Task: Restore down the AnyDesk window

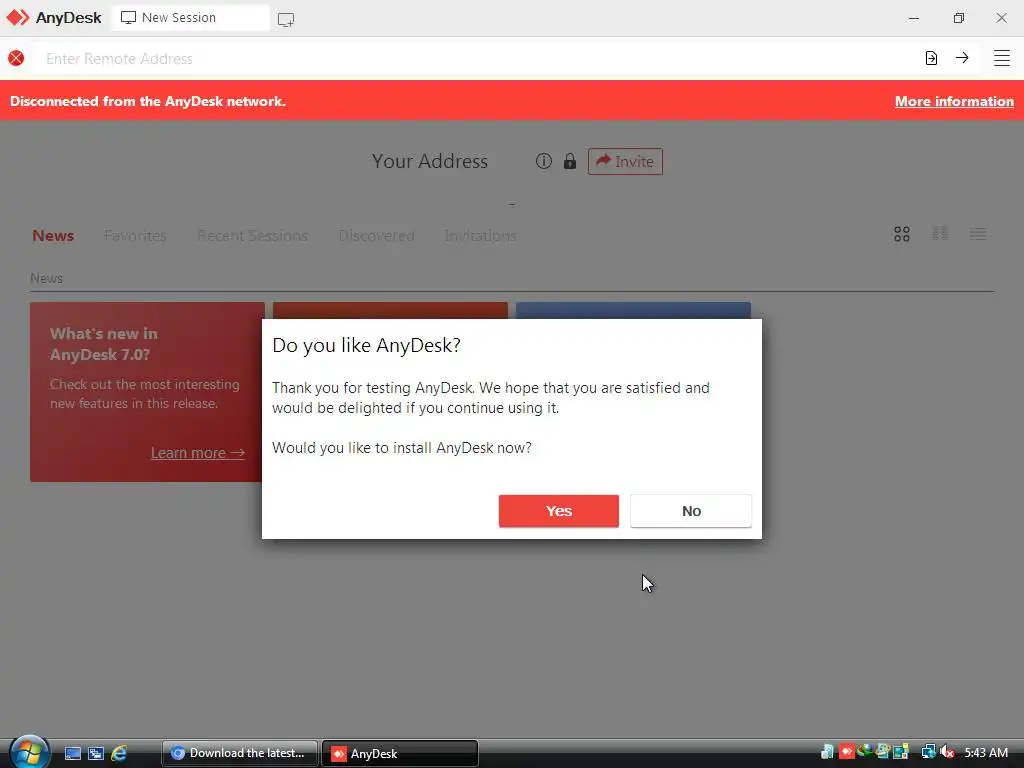Action: point(958,18)
